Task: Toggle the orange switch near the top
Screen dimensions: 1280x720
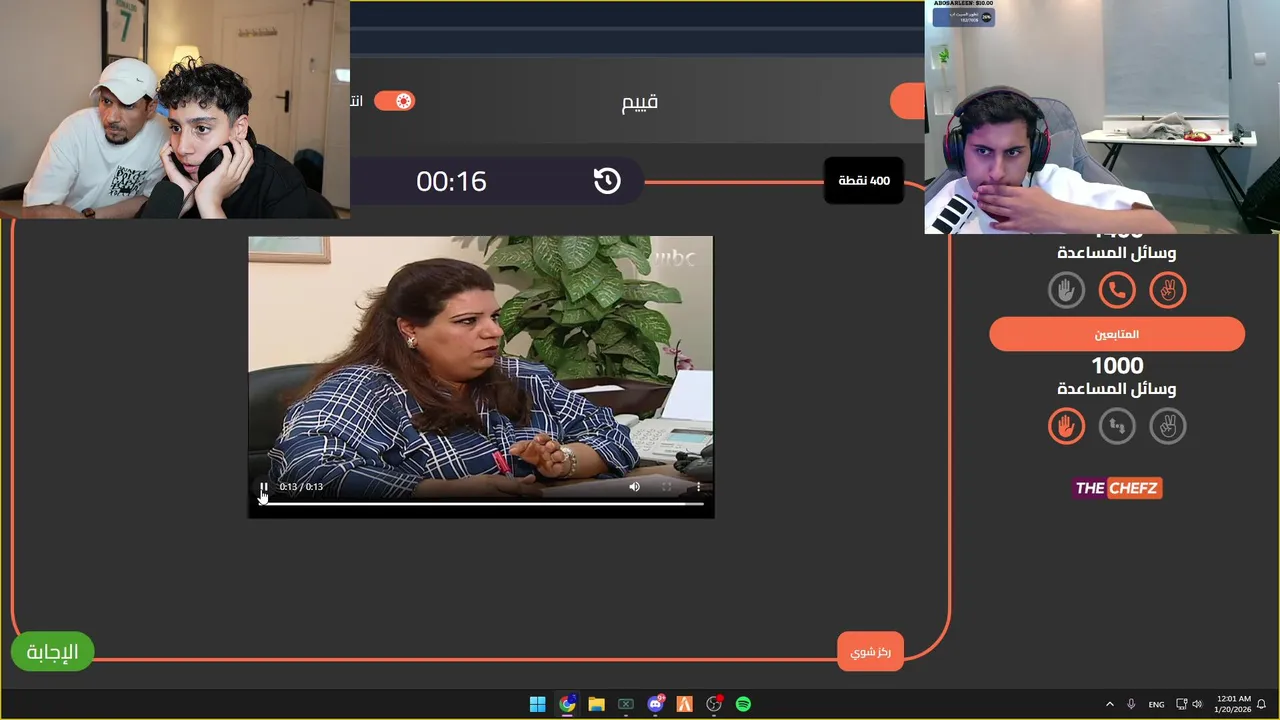Action: (x=394, y=101)
